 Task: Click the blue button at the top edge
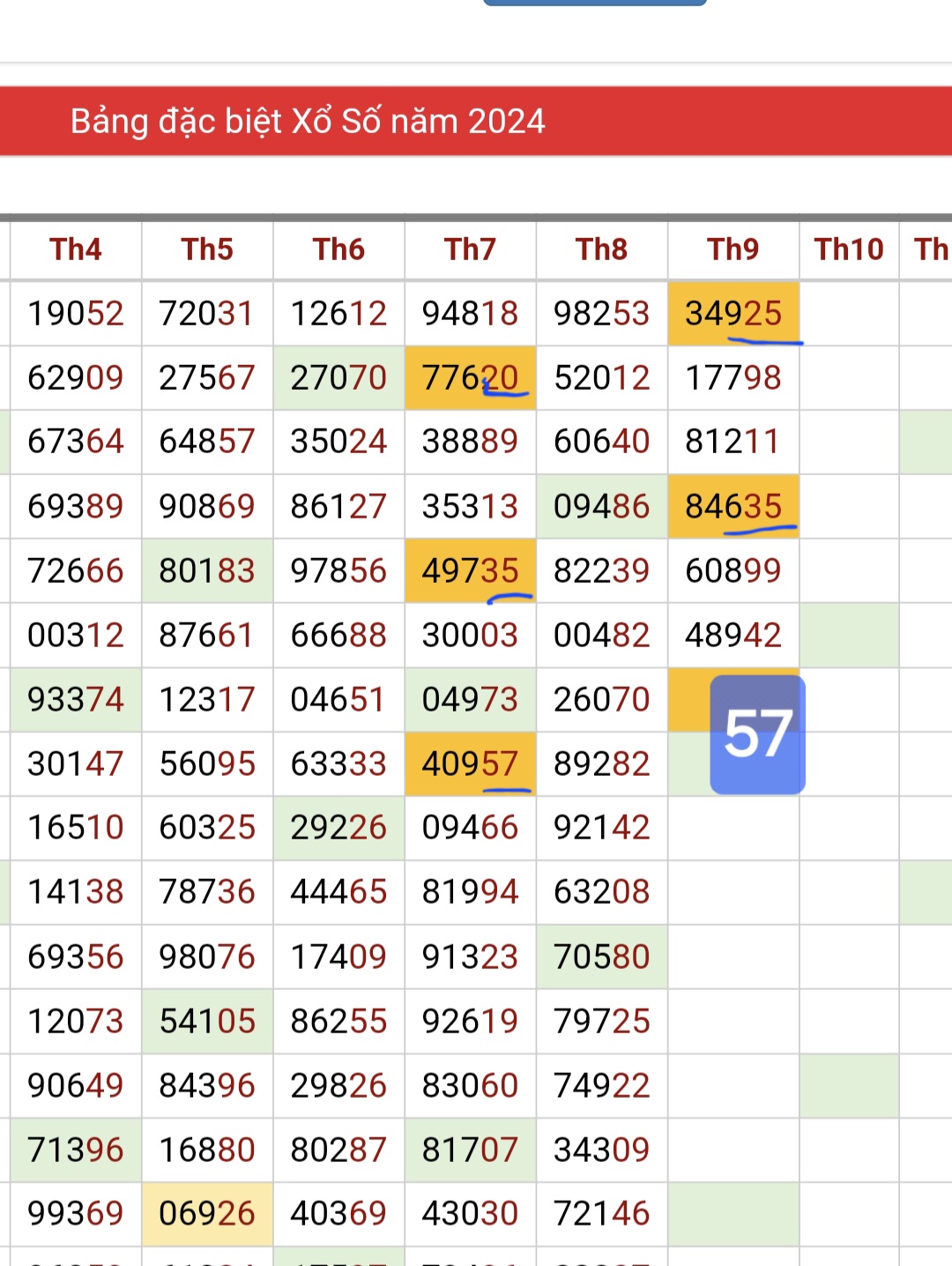pos(594,3)
